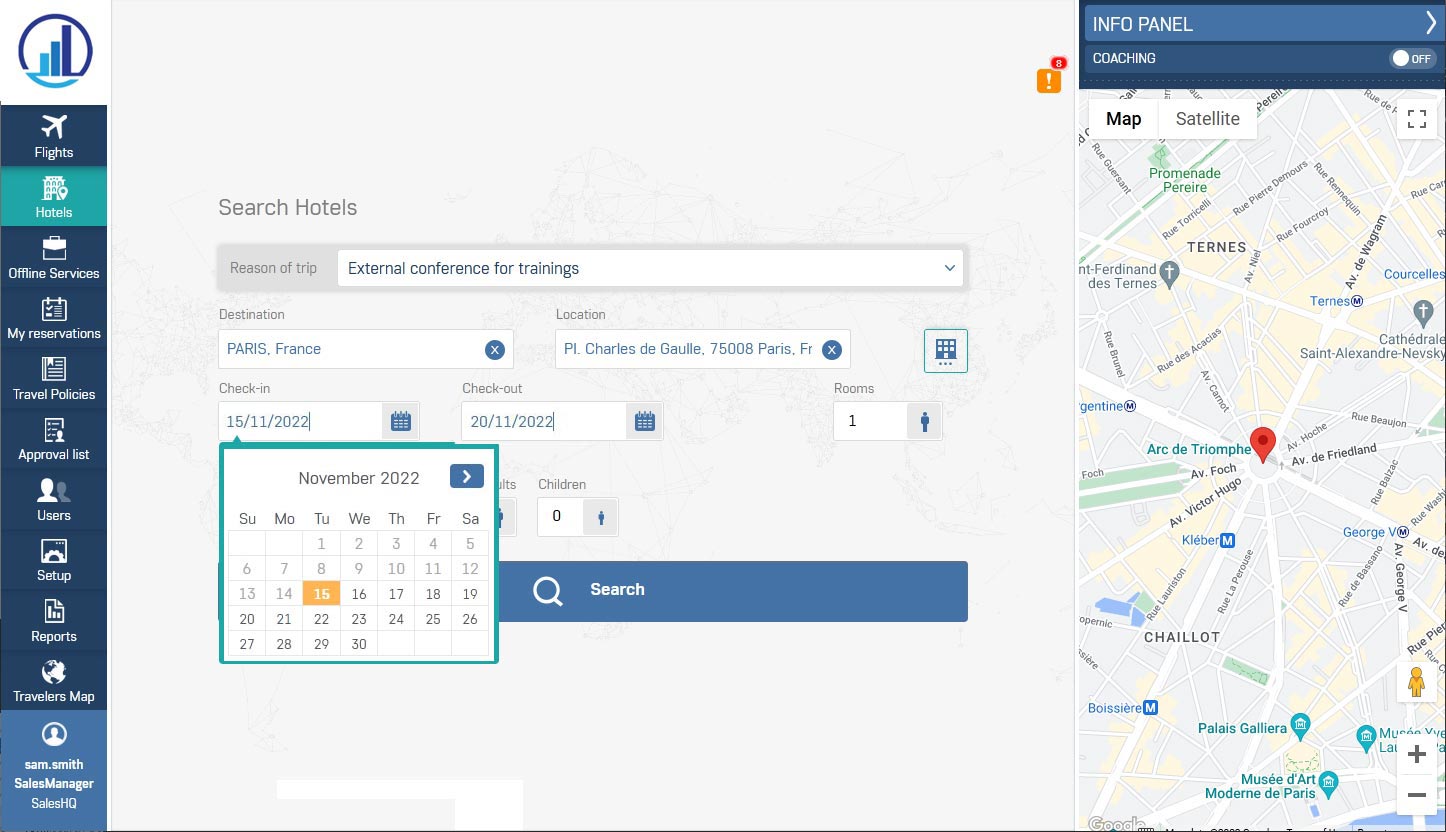
Task: Clear the PARIS, France destination field
Action: click(x=494, y=350)
